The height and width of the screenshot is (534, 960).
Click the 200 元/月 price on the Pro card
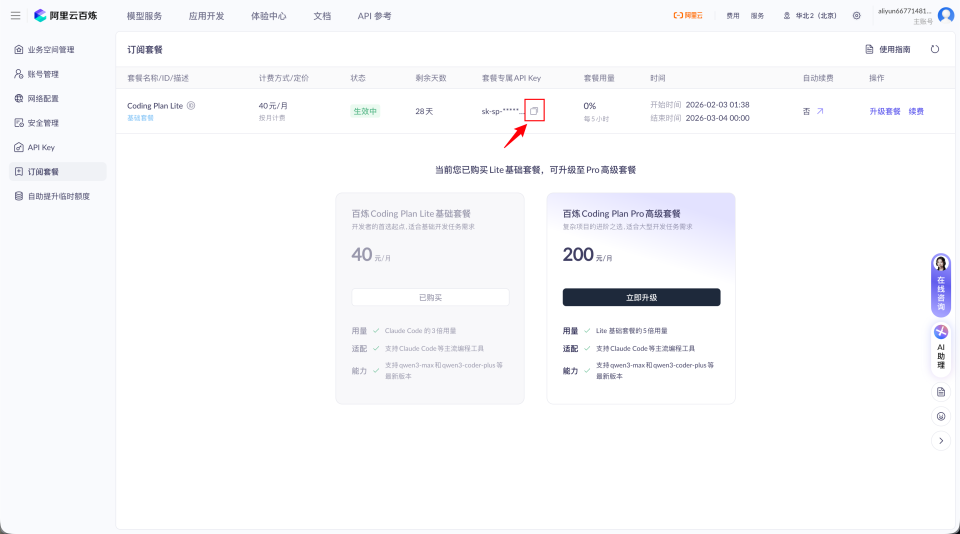pyautogui.click(x=587, y=254)
